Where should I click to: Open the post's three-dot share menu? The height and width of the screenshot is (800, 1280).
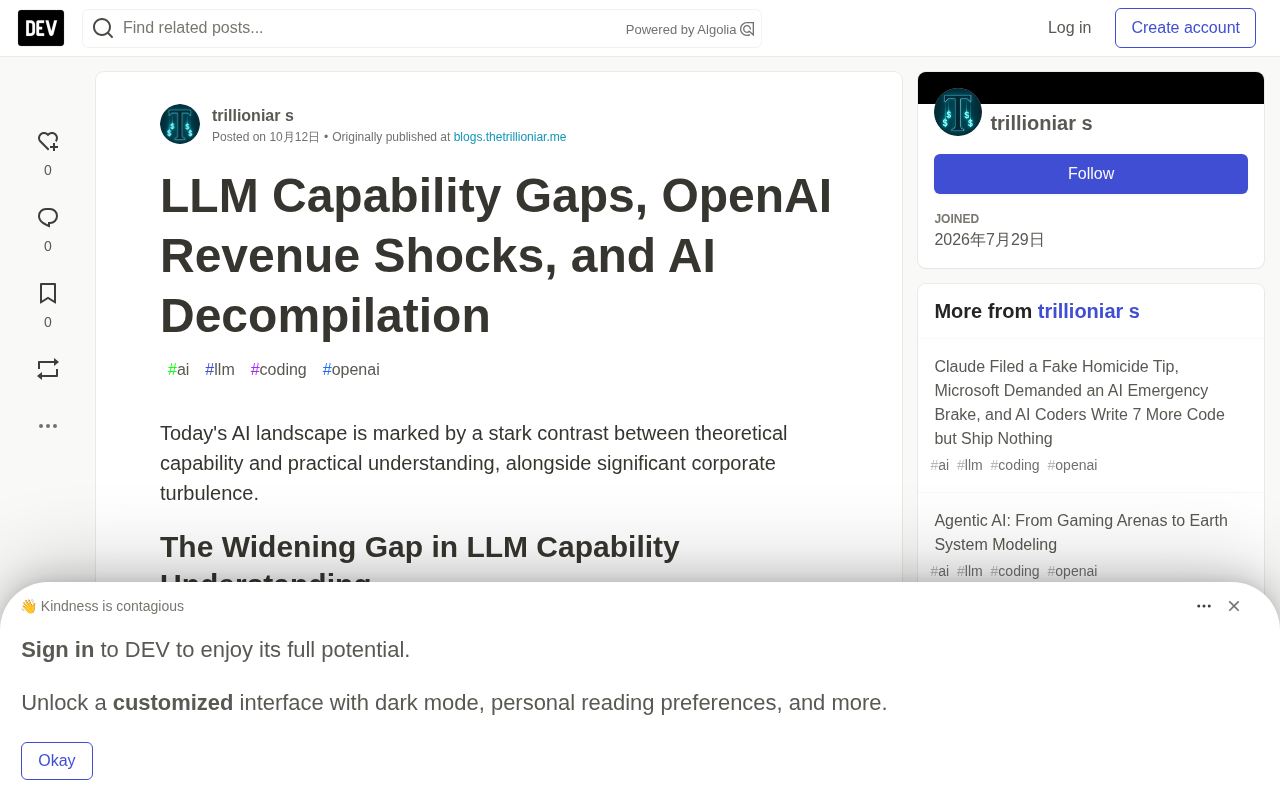(48, 426)
